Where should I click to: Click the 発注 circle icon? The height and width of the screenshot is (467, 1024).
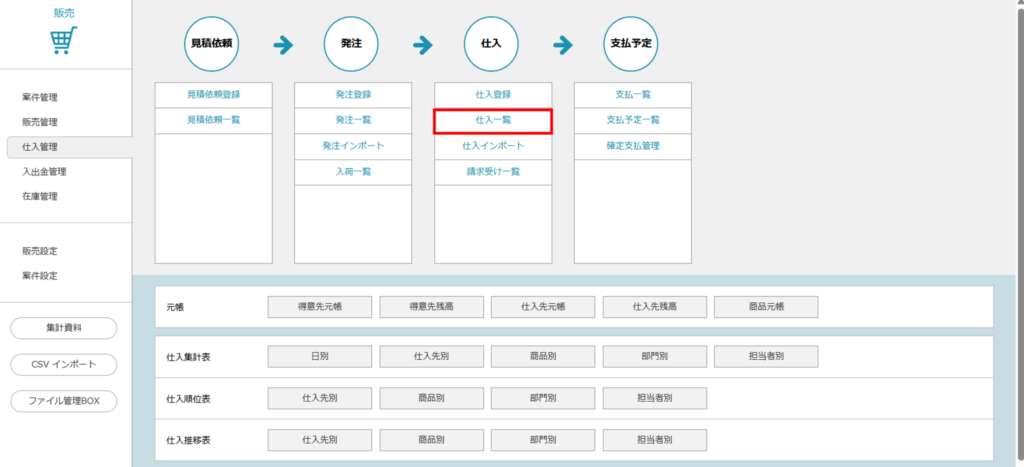pyautogui.click(x=352, y=45)
